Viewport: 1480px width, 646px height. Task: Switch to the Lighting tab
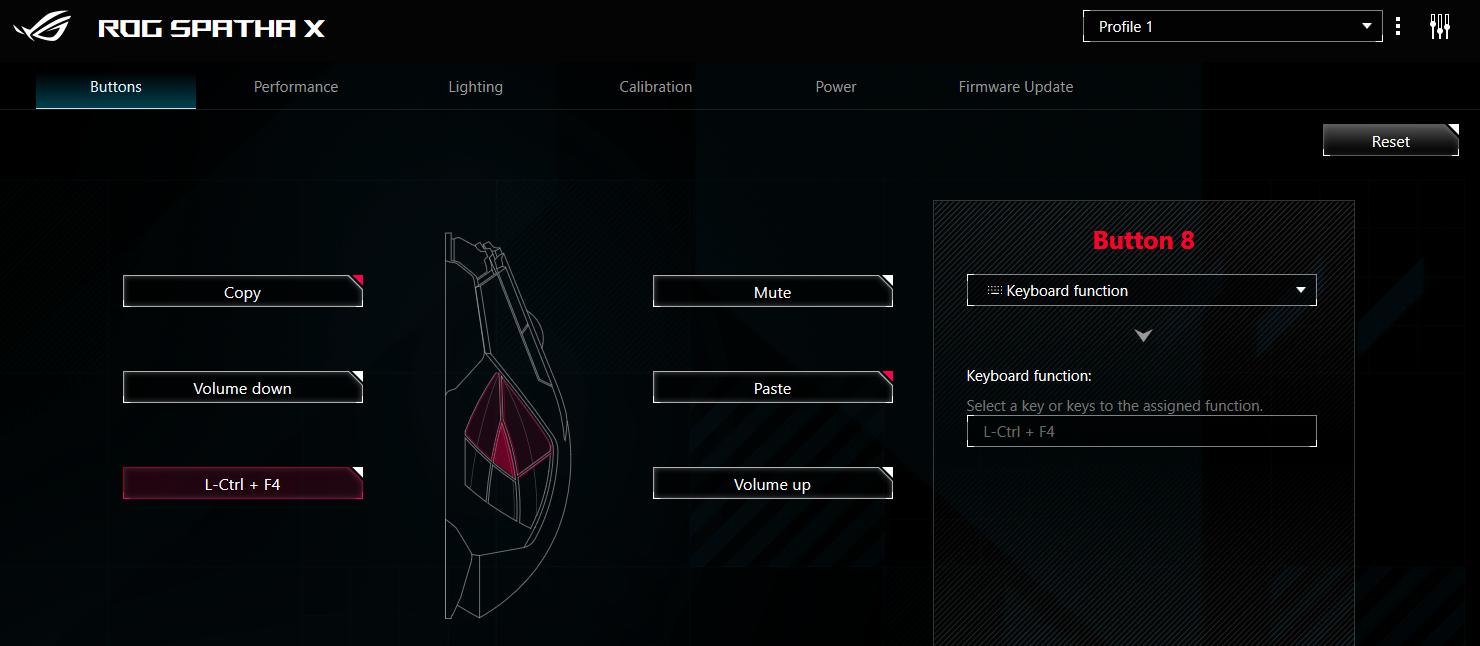(x=476, y=86)
